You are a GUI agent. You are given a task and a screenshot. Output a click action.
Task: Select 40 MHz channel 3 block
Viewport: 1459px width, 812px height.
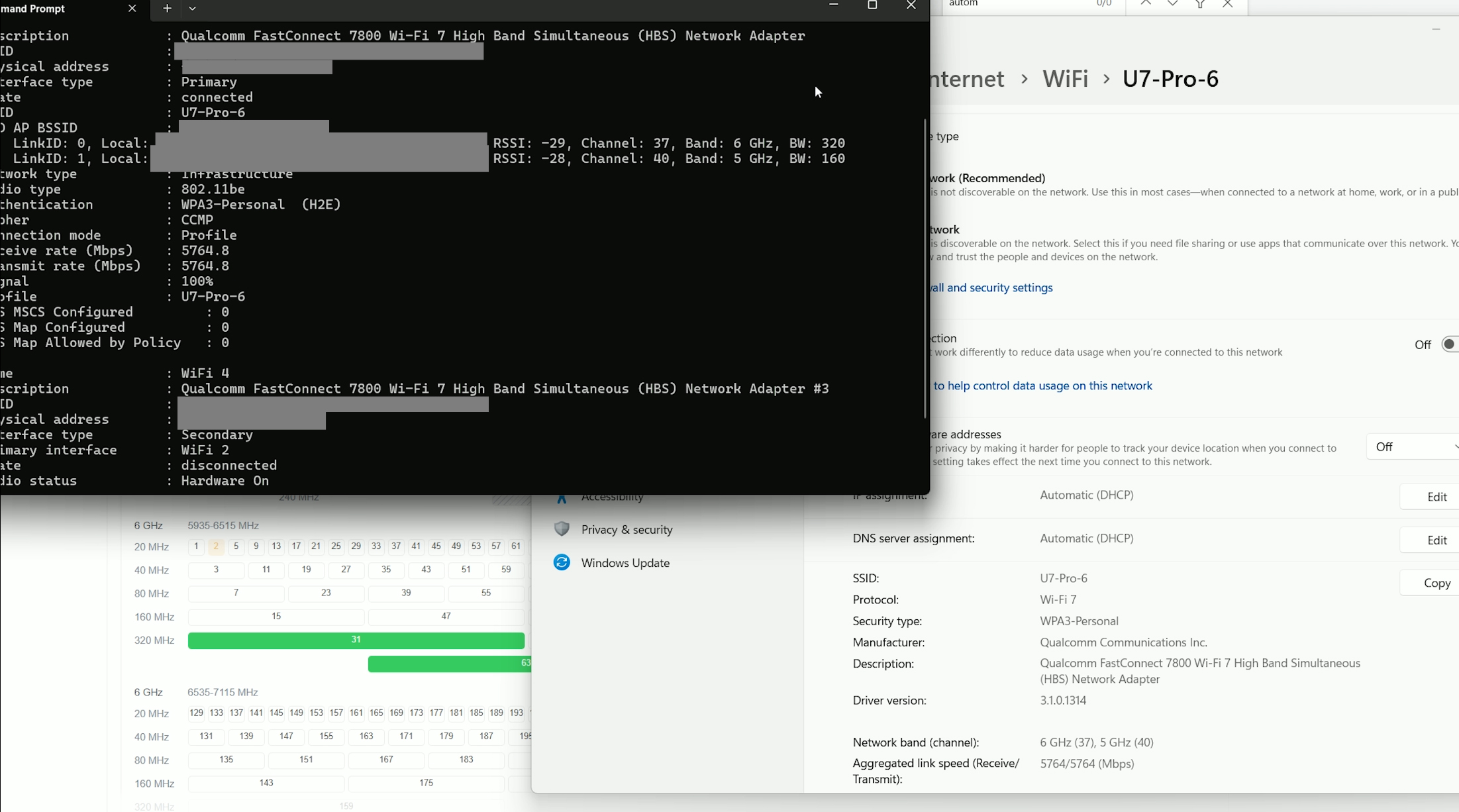[216, 570]
